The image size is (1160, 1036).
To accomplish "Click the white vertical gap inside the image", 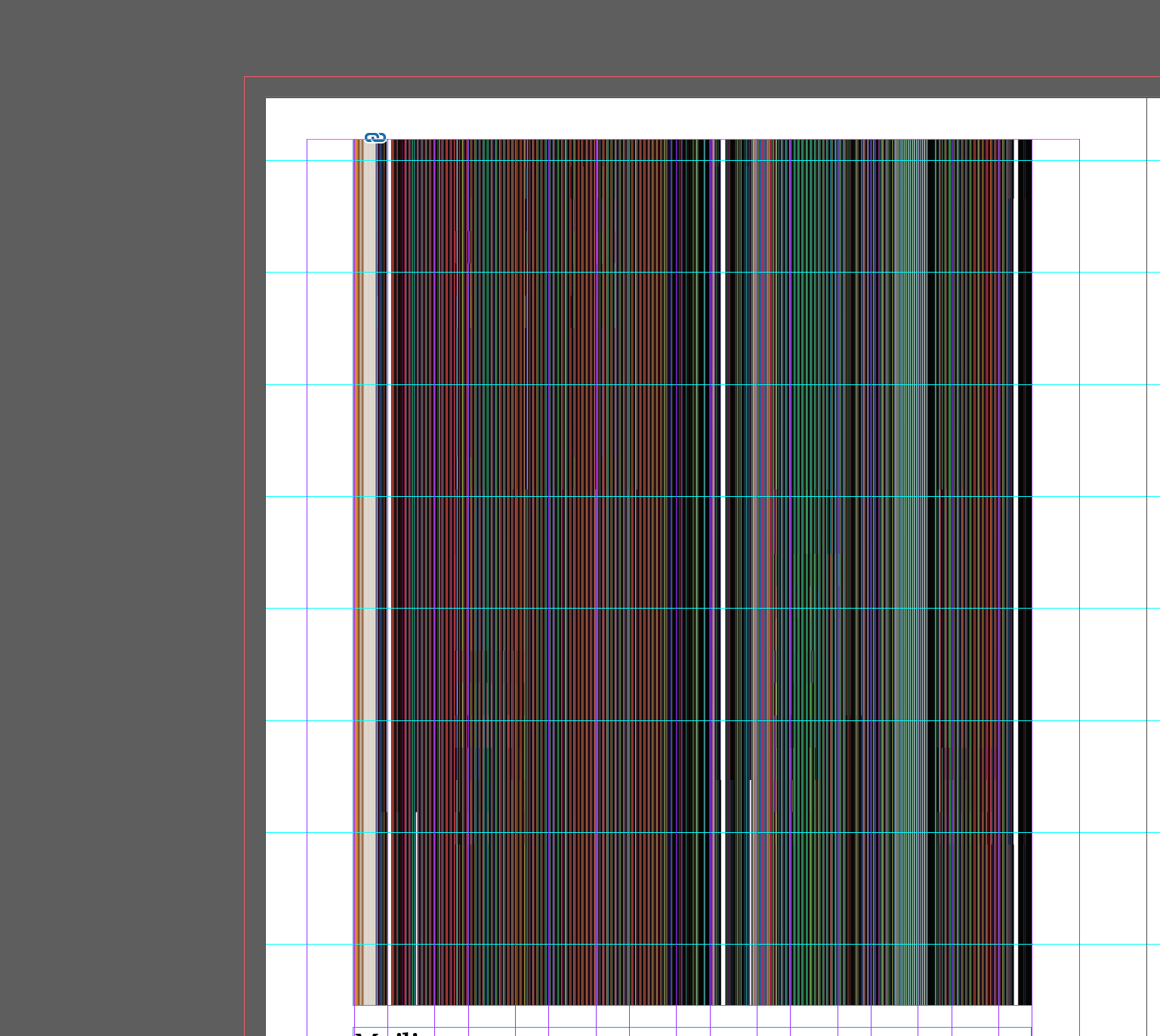I will click(723, 529).
